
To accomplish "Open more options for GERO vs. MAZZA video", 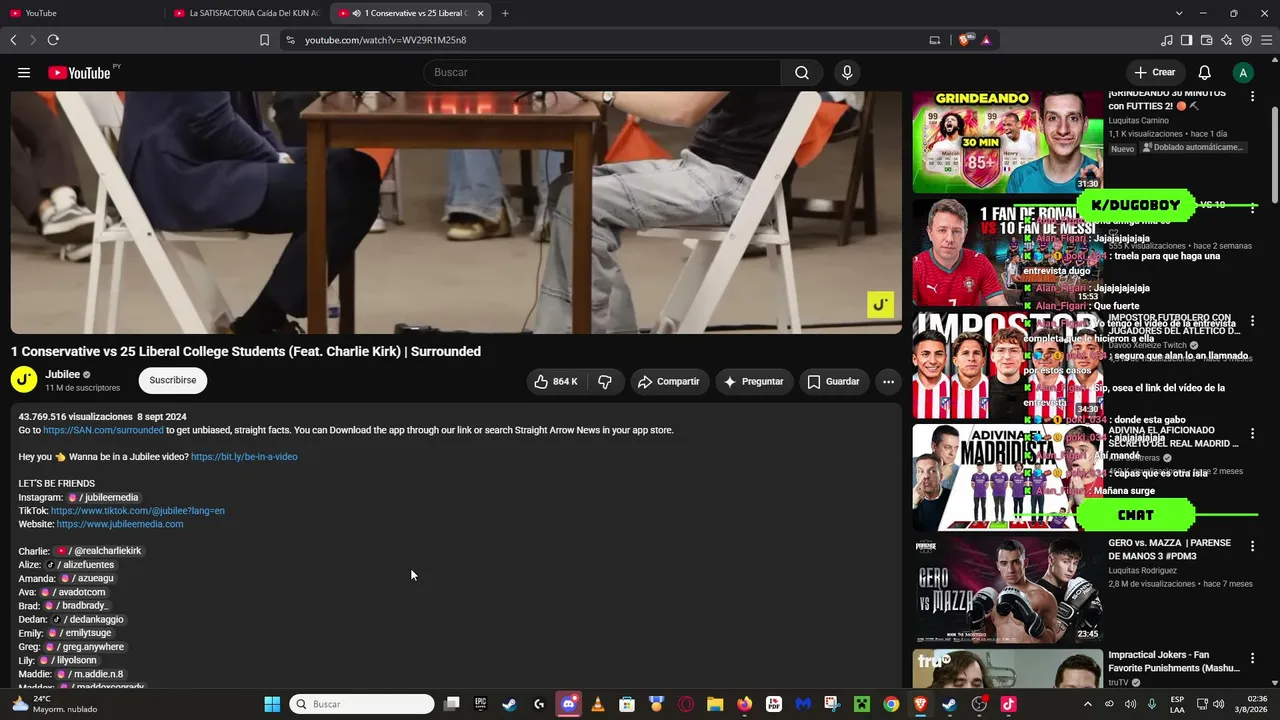I will point(1252,547).
